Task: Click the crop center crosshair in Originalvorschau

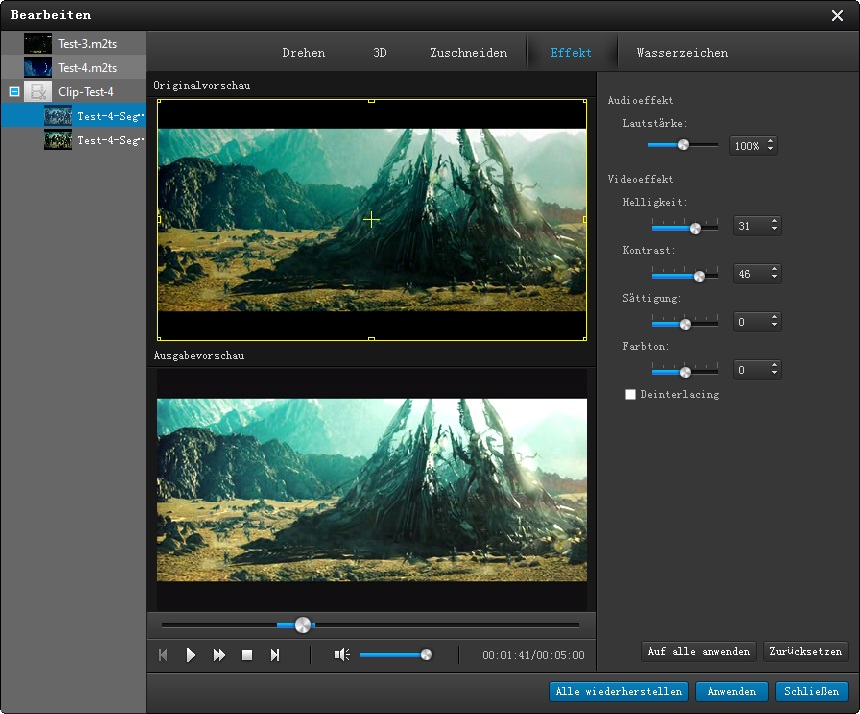Action: pos(371,220)
